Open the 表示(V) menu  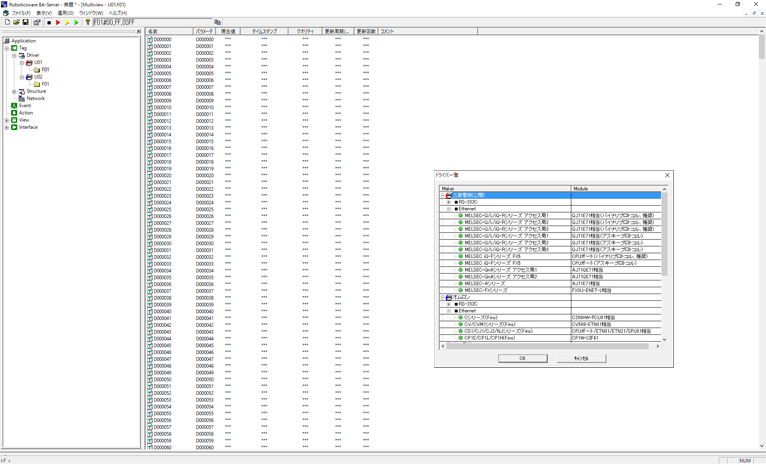43,13
